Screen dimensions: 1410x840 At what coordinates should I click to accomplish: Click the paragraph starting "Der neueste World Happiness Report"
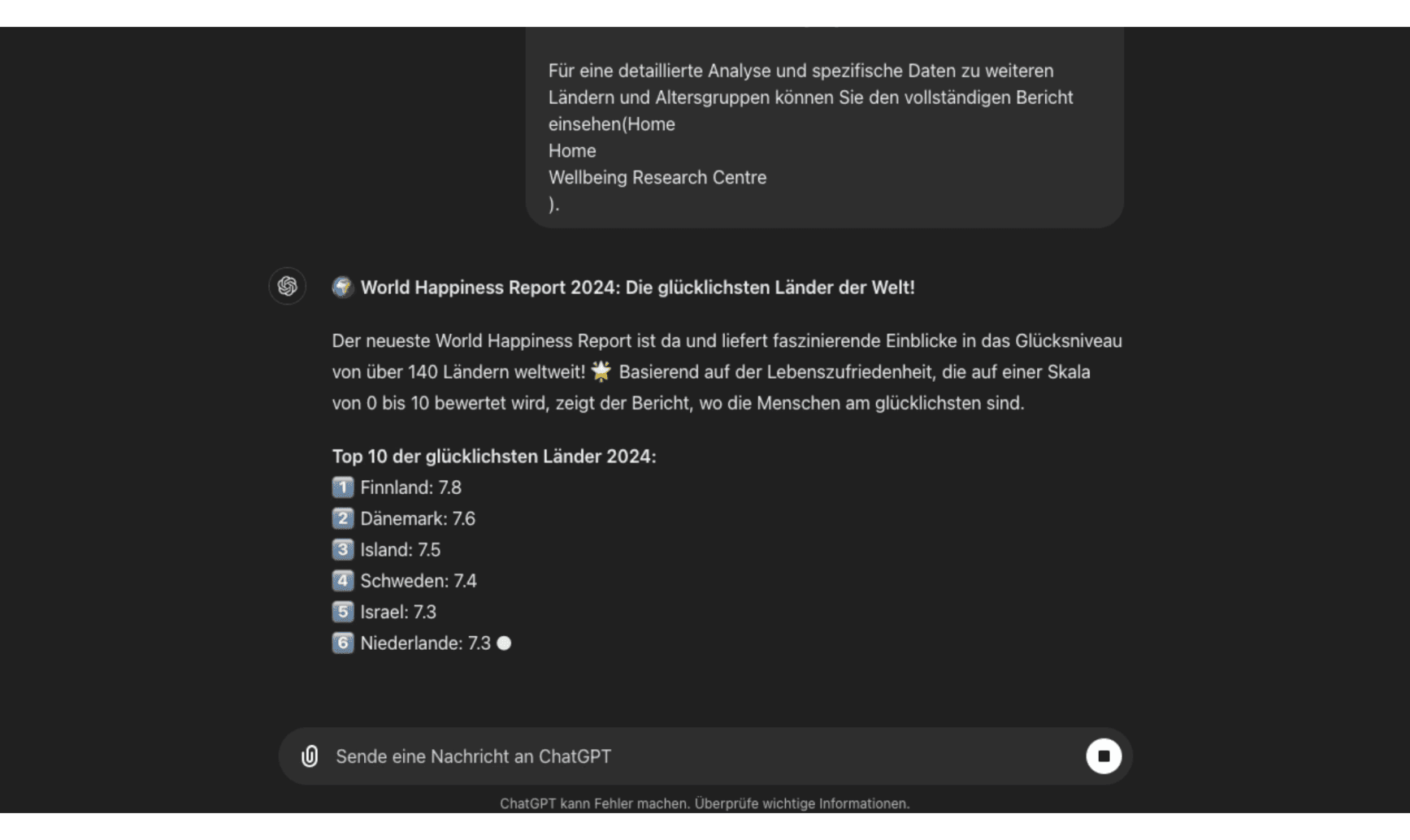(727, 372)
